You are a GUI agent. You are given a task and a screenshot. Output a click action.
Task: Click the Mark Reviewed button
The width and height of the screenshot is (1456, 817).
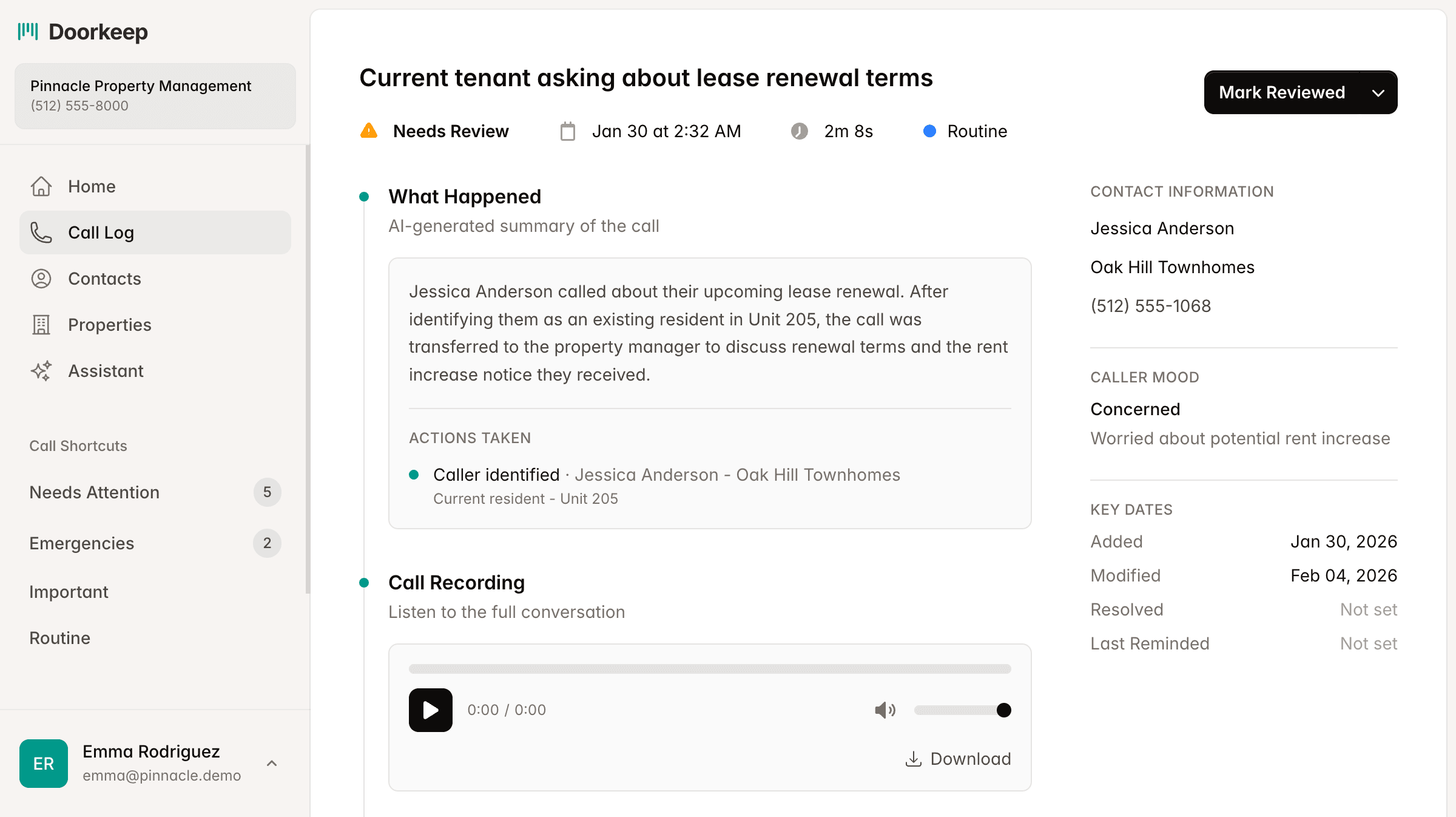coord(1281,92)
